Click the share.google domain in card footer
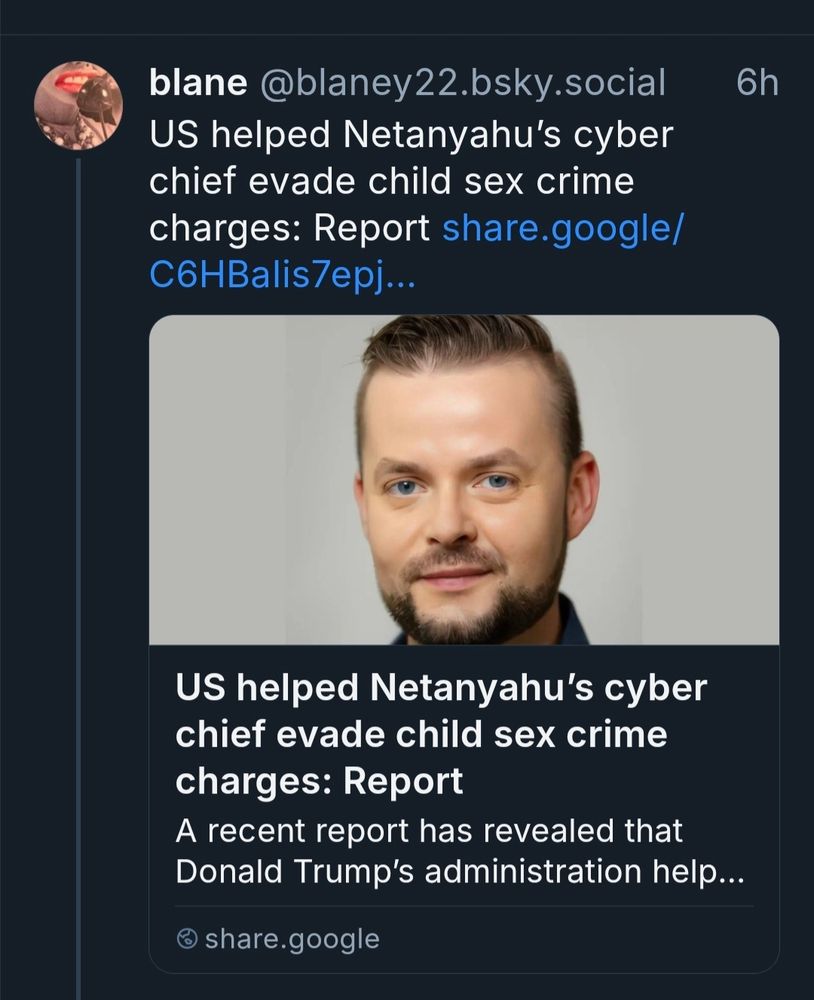 [x=292, y=939]
